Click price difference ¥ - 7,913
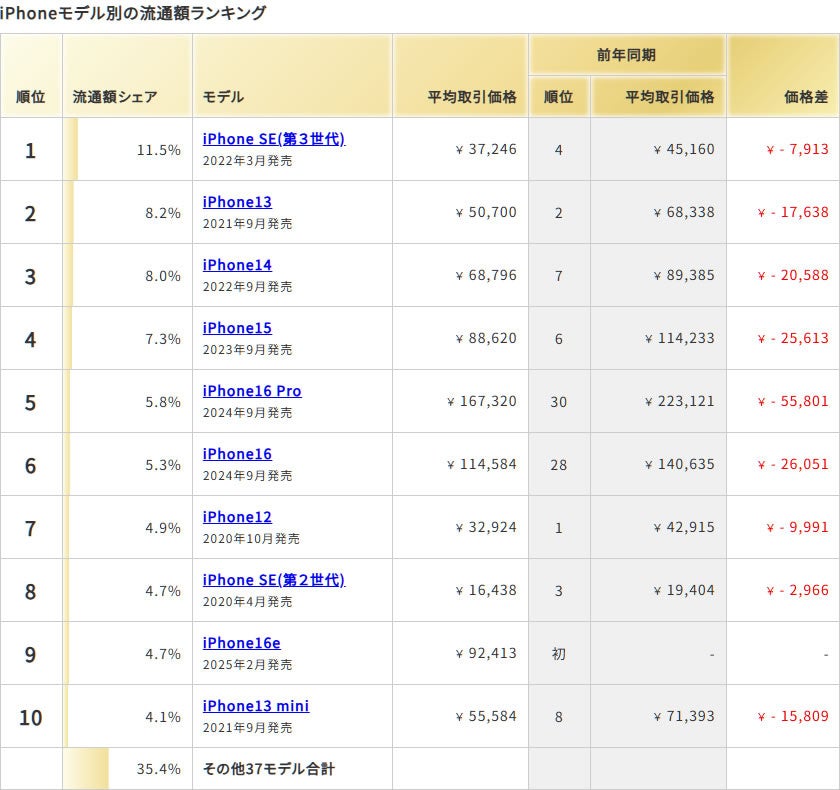Image resolution: width=840 pixels, height=790 pixels. pos(797,149)
